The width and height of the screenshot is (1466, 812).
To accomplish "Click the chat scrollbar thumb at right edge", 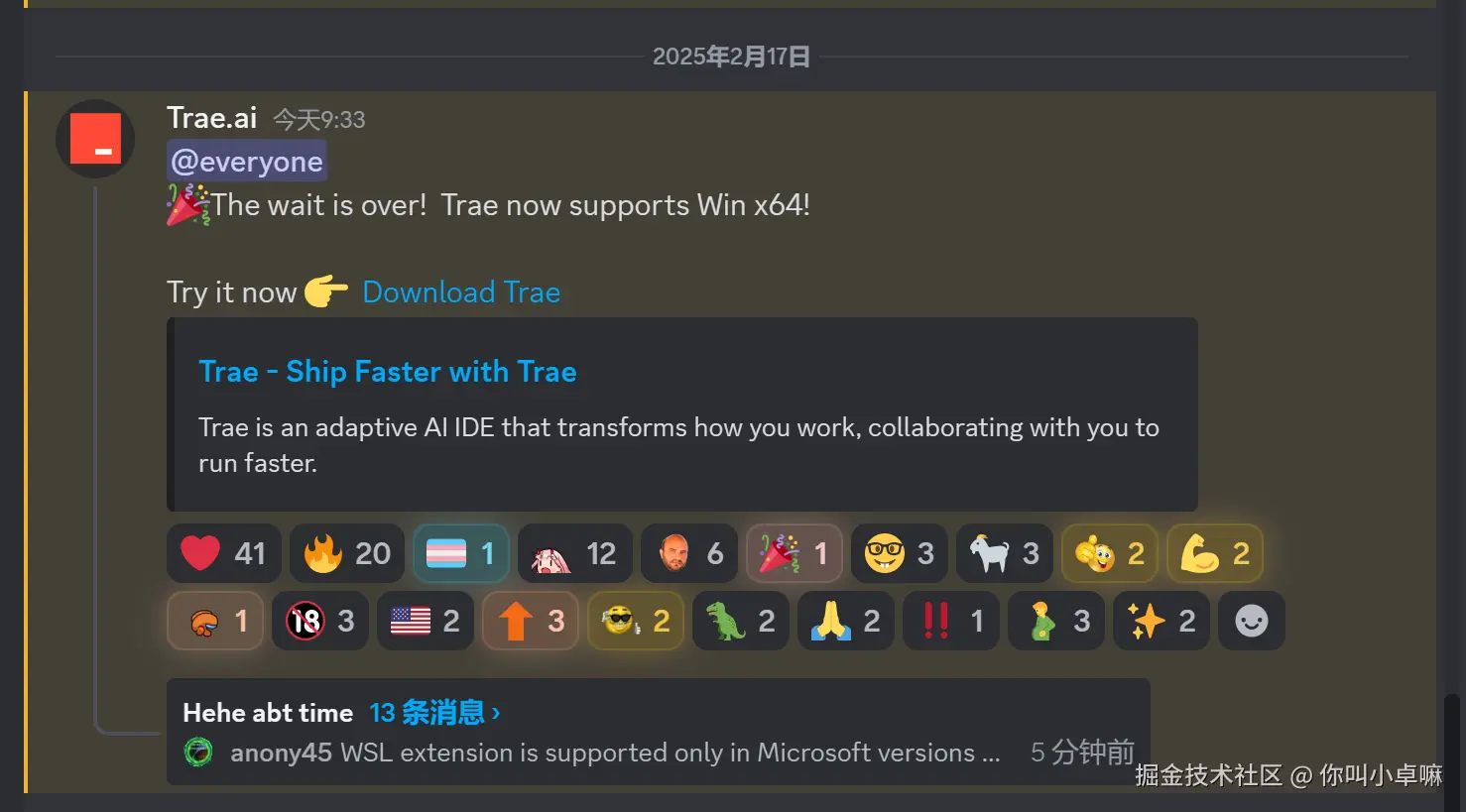I will point(1451,754).
